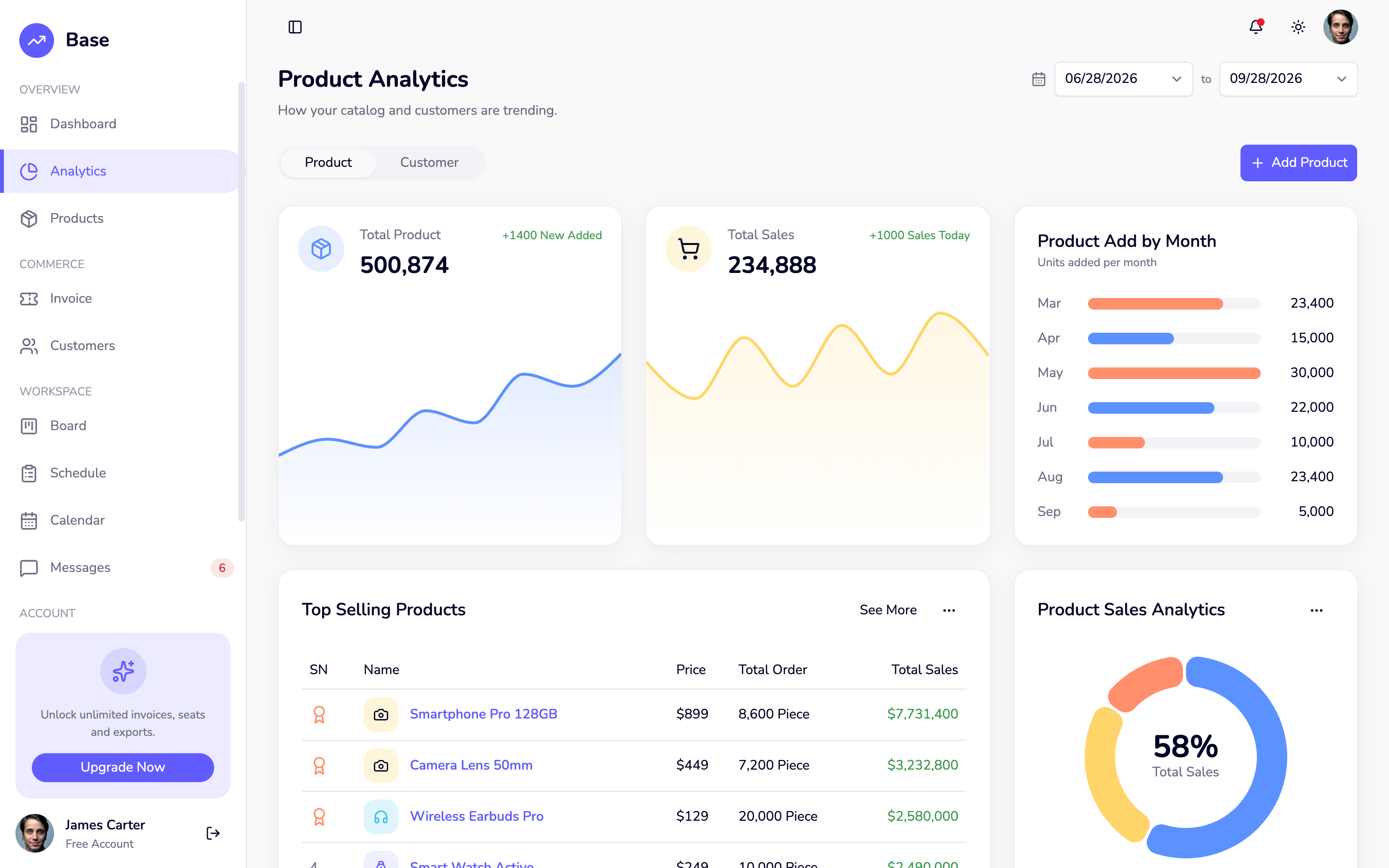Open Board in the sidebar
Image resolution: width=1389 pixels, height=868 pixels.
point(119,426)
